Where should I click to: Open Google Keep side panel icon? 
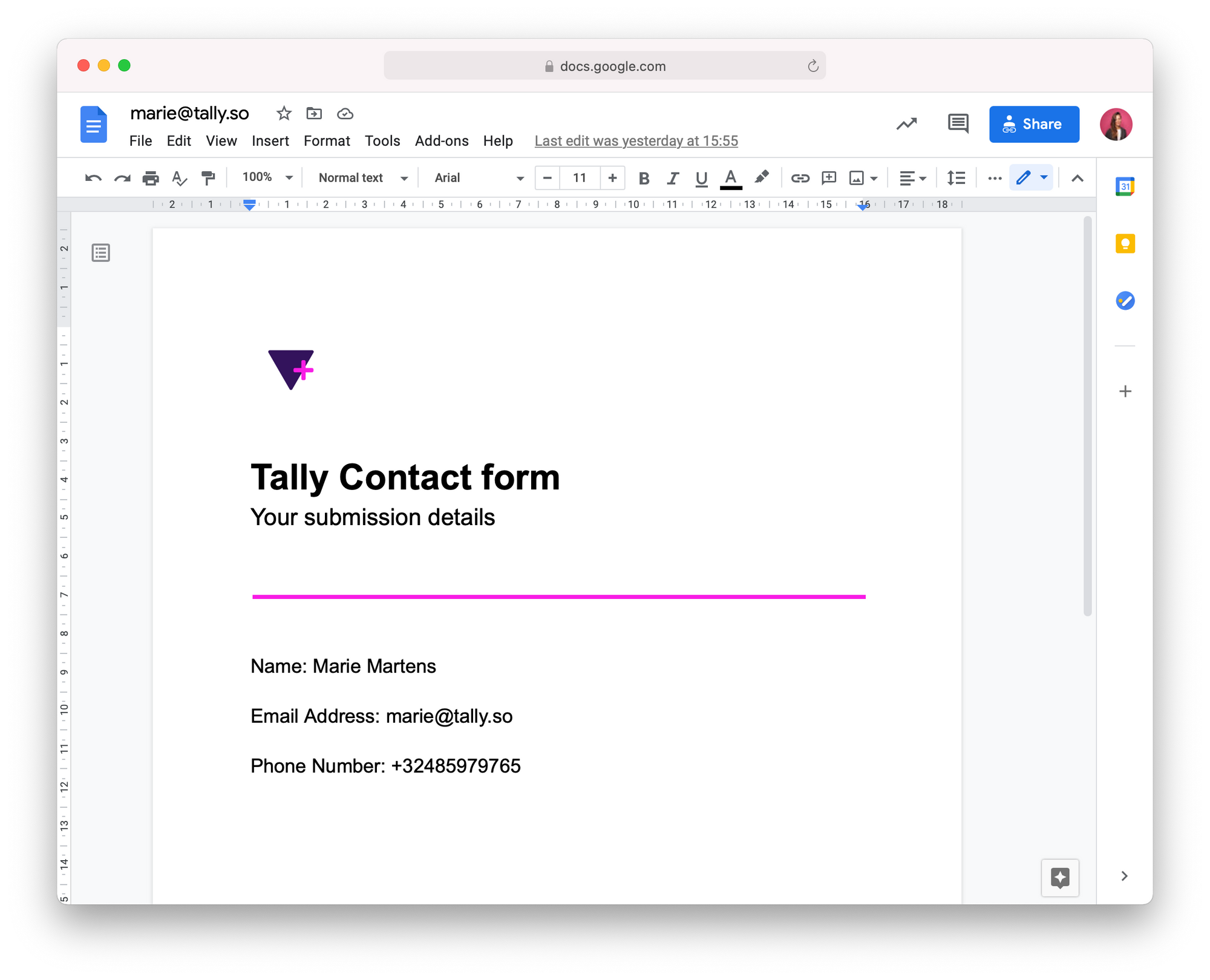click(1125, 243)
